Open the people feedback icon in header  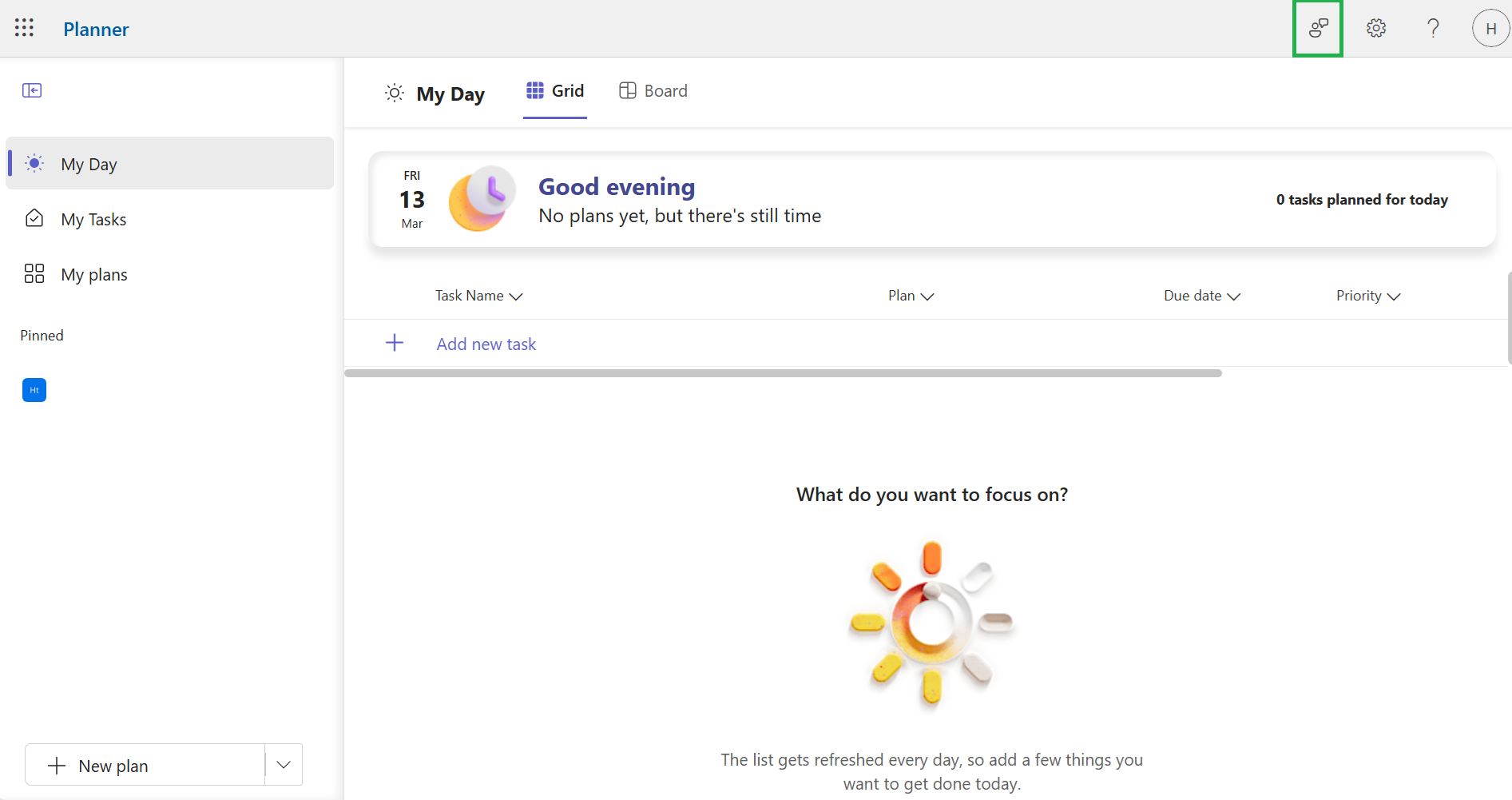[x=1318, y=29]
